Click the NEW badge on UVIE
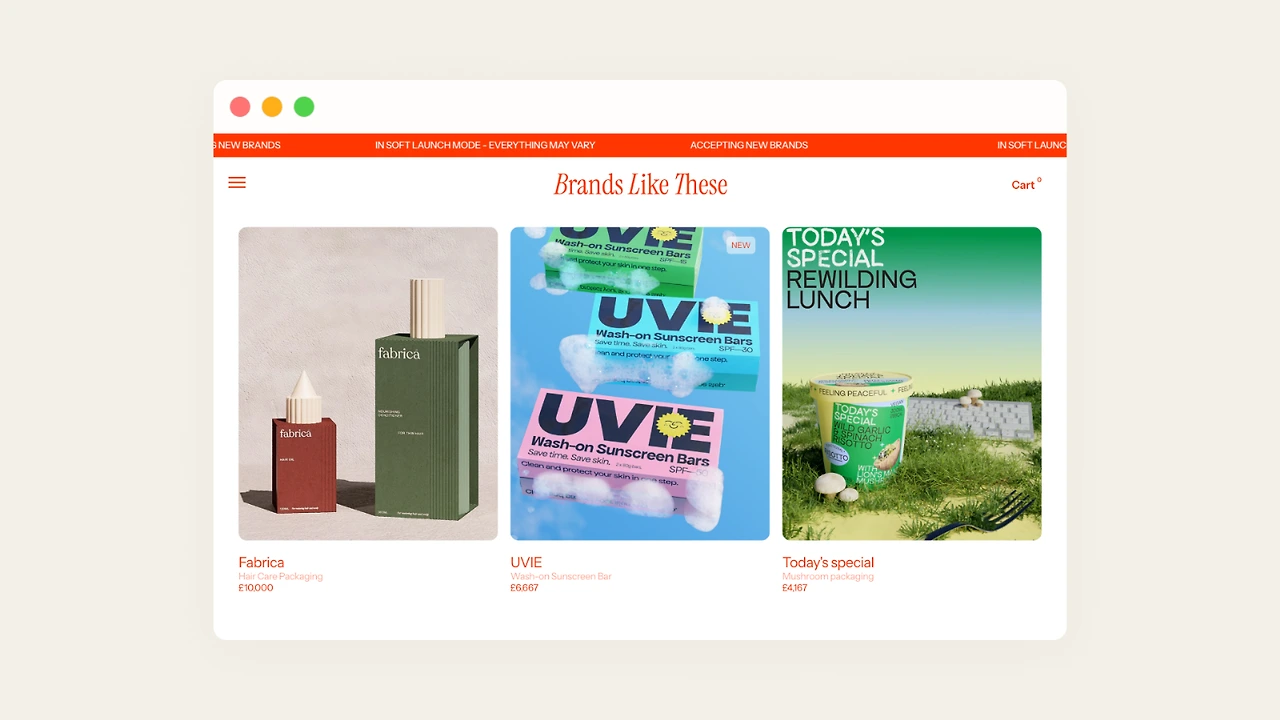The width and height of the screenshot is (1280, 720). [741, 245]
